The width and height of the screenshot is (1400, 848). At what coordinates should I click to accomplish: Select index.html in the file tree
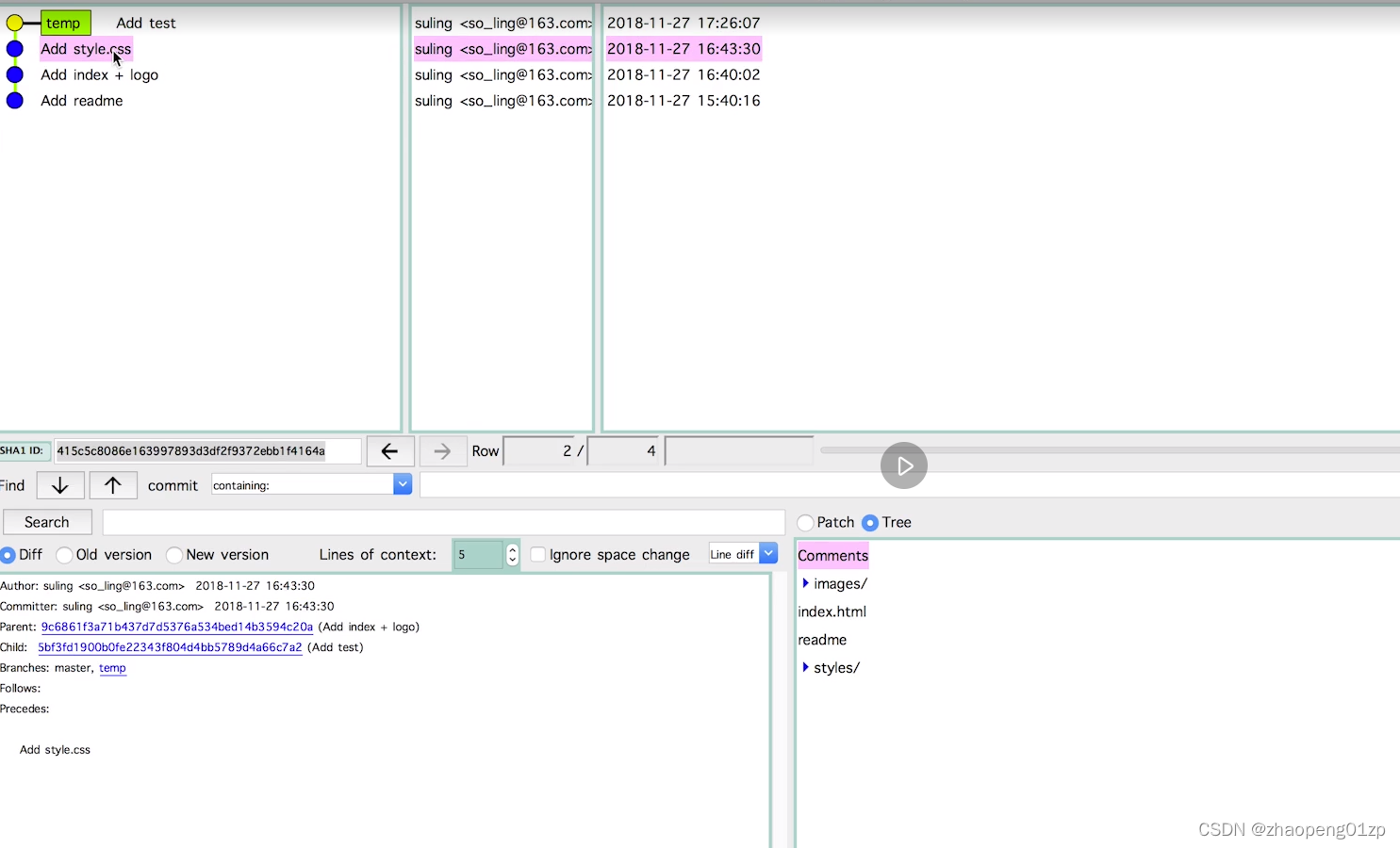832,612
